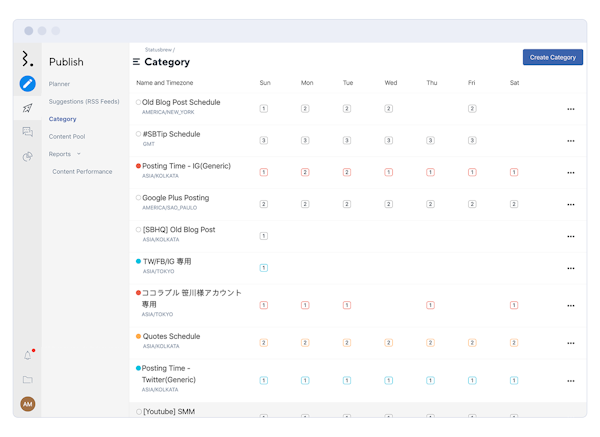This screenshot has width=600, height=437.
Task: Toggle the hamburger menu beside Category title
Action: pos(136,62)
